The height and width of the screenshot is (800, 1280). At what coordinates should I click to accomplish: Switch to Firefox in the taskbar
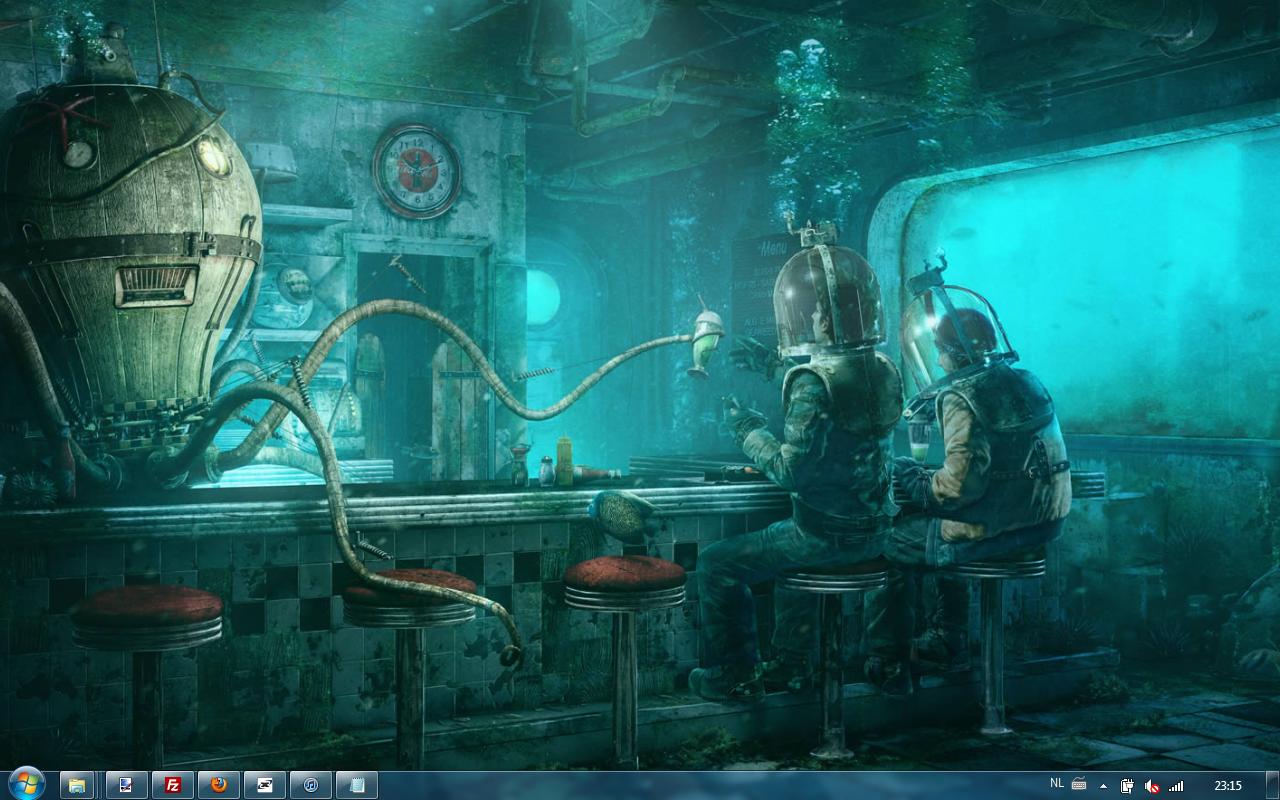[x=219, y=785]
